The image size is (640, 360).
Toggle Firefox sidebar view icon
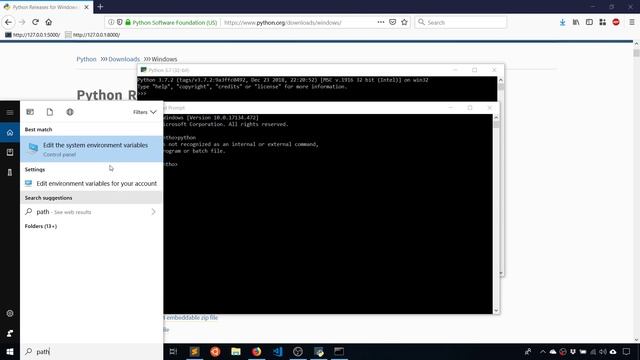point(589,22)
